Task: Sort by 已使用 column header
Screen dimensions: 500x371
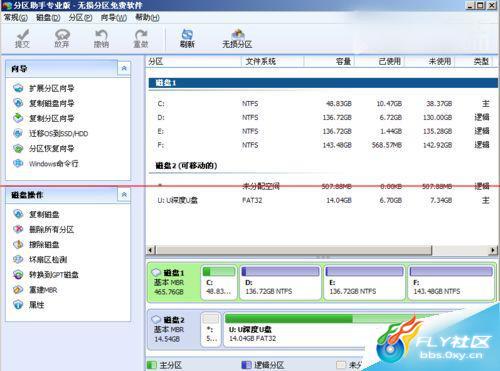Action: 379,61
